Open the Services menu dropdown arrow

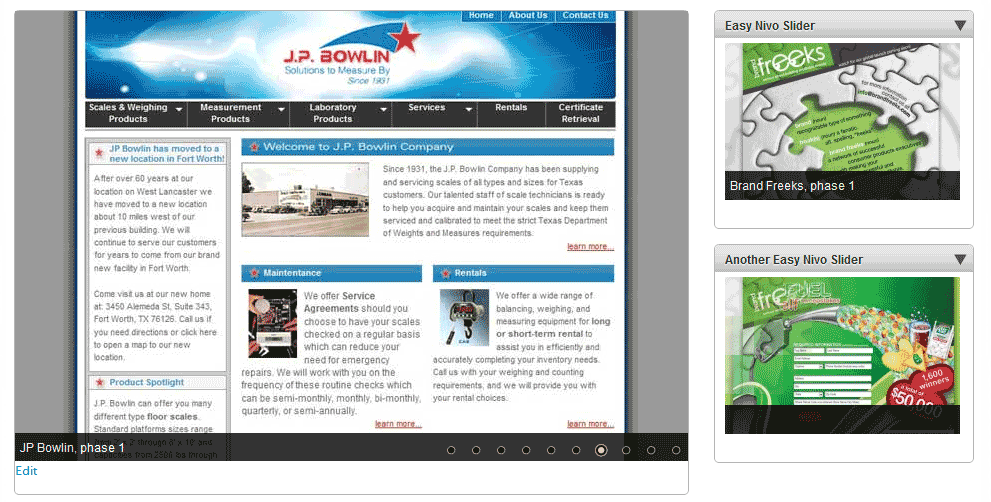469,109
